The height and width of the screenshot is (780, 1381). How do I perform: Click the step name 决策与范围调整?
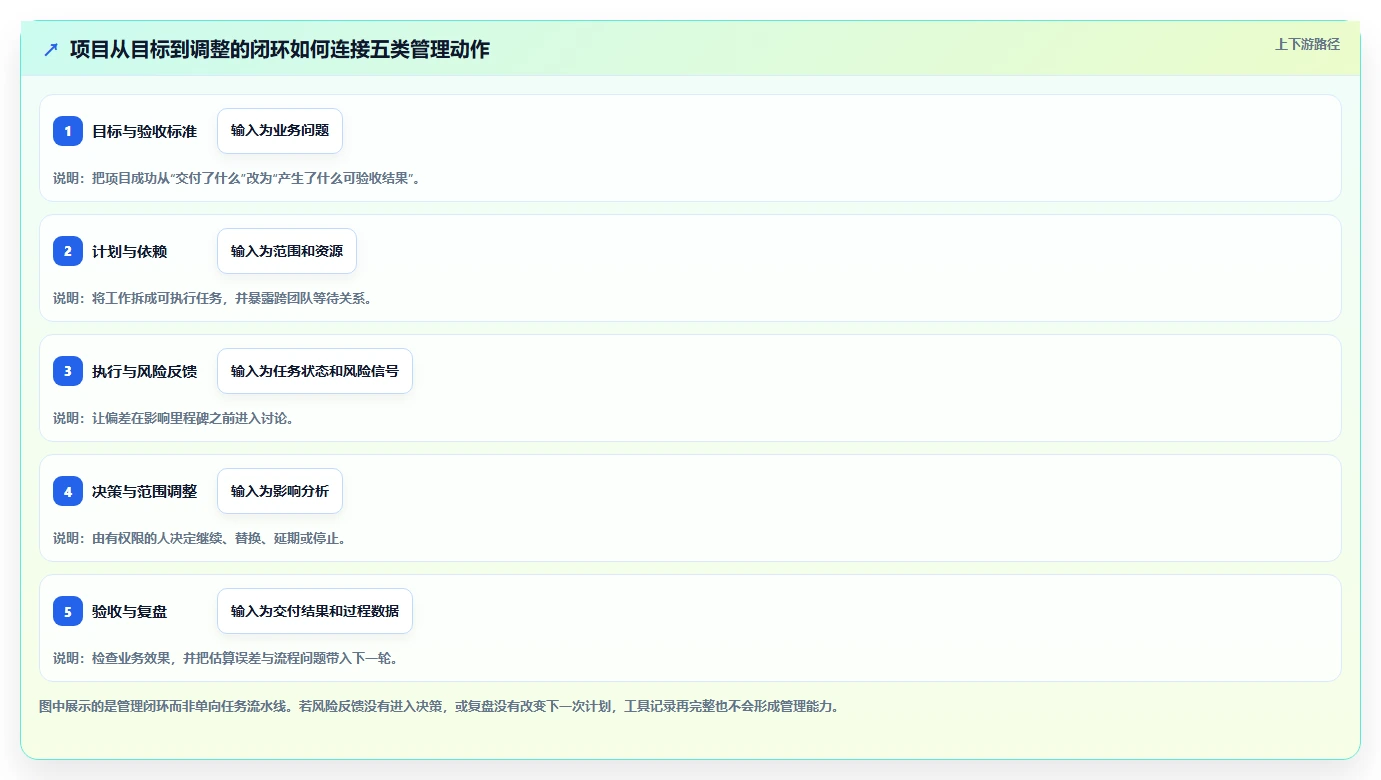click(144, 492)
